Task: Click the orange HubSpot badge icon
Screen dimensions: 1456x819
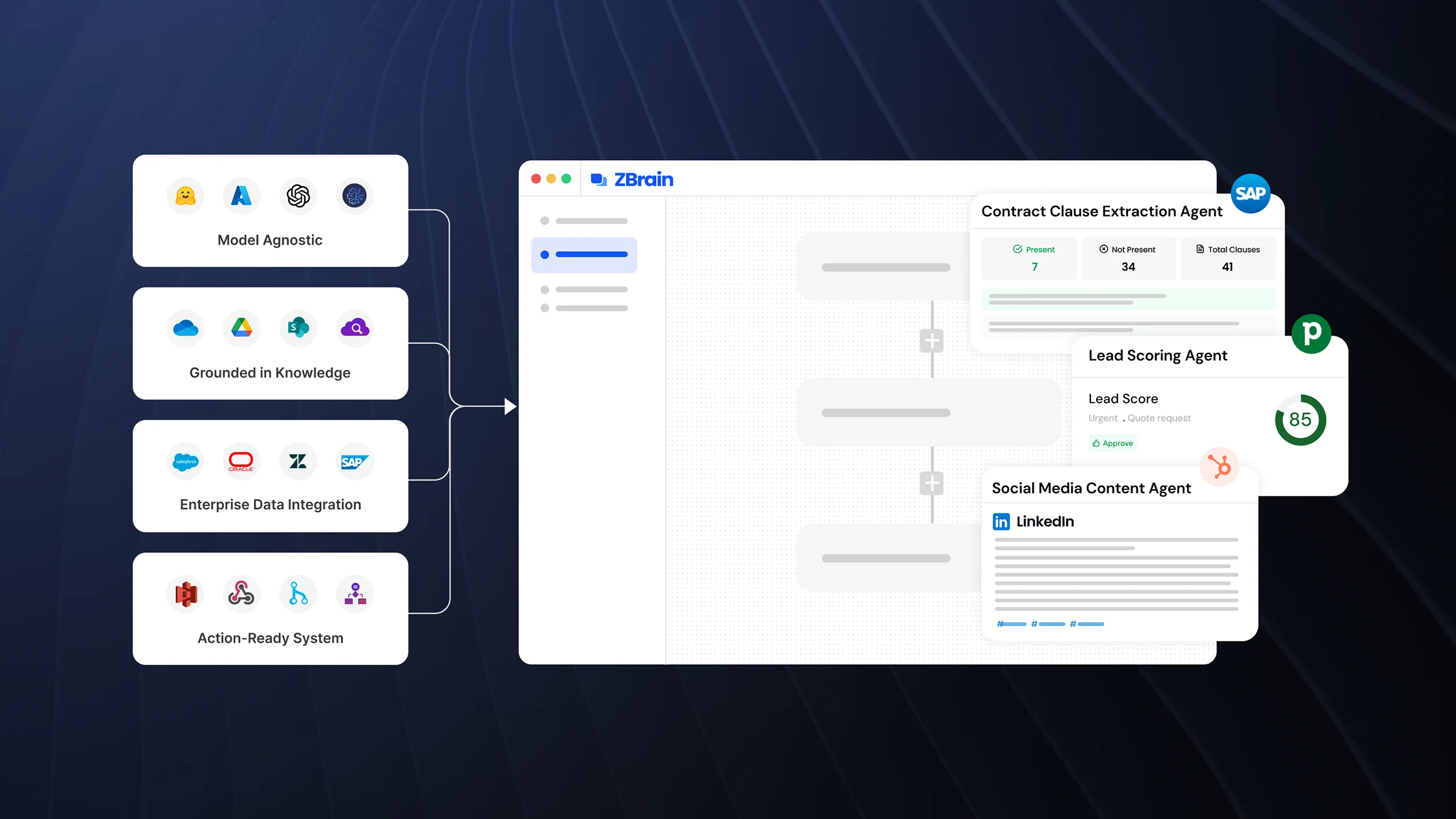Action: tap(1219, 467)
